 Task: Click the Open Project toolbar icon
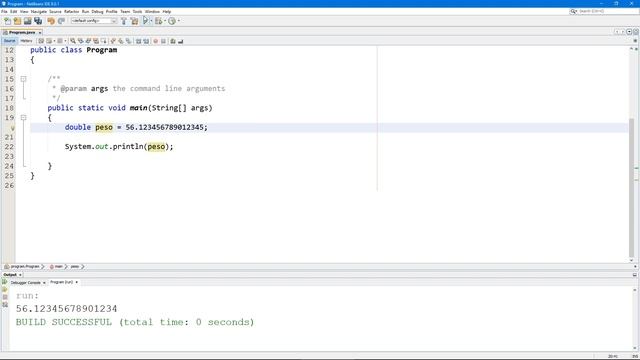(27, 21)
